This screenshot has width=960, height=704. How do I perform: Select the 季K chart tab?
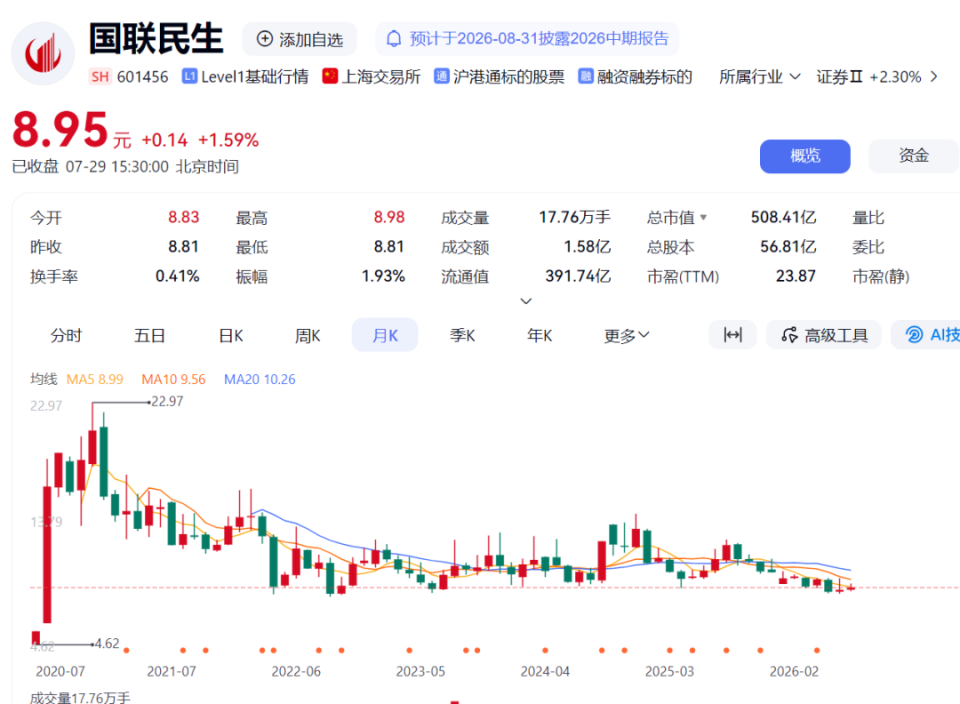pos(462,335)
